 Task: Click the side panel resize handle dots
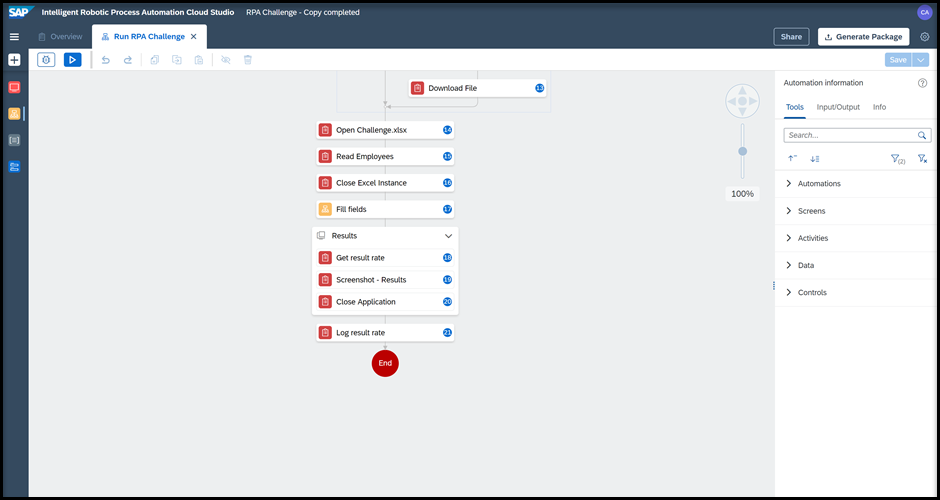[x=774, y=286]
